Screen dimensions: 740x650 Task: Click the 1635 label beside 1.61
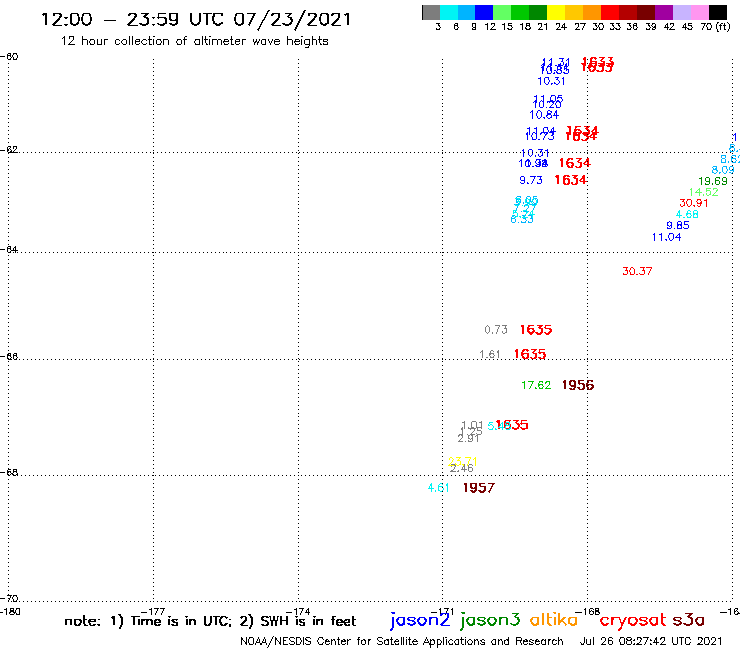[530, 354]
